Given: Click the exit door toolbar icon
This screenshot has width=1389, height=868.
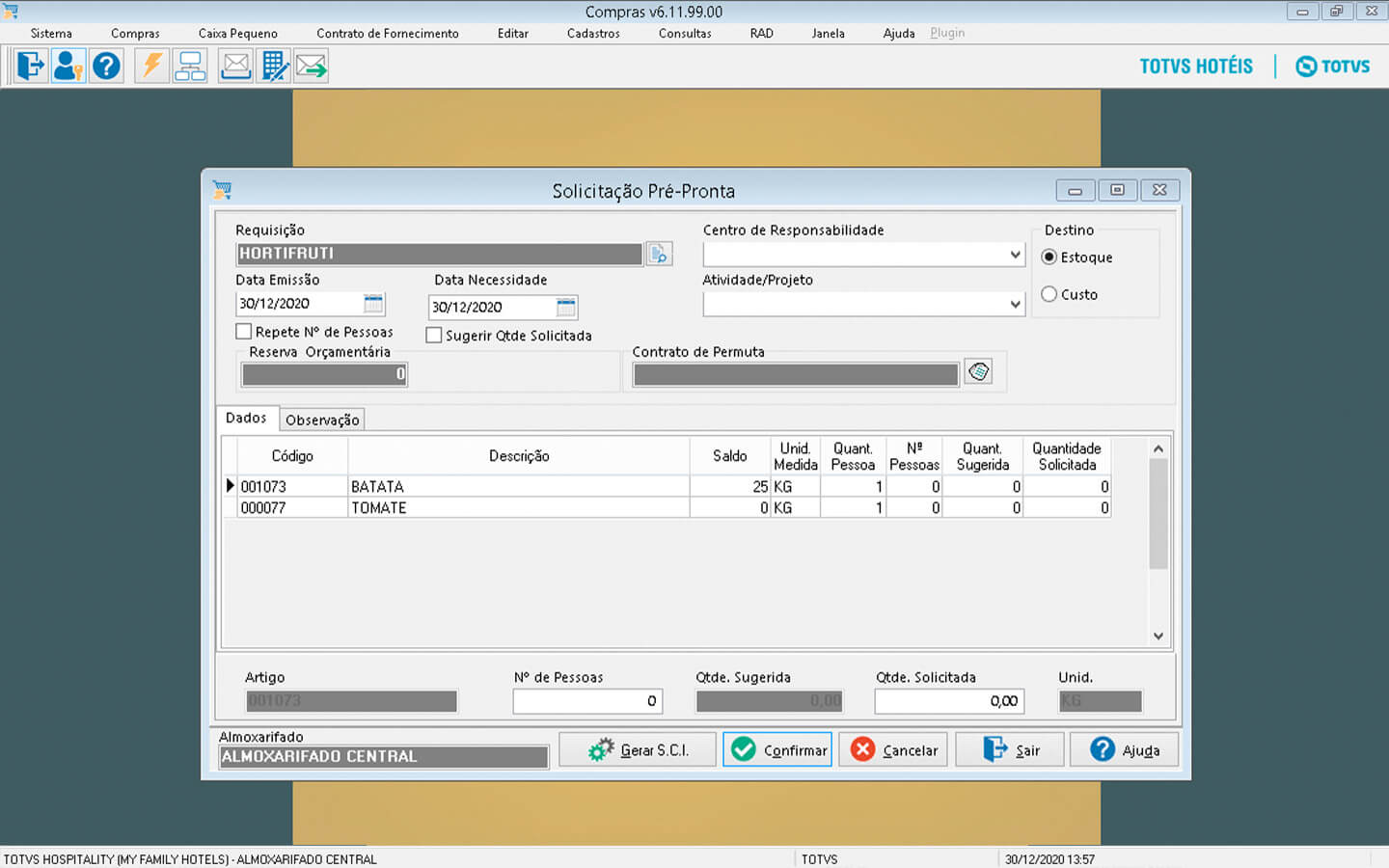Looking at the screenshot, I should (30, 66).
